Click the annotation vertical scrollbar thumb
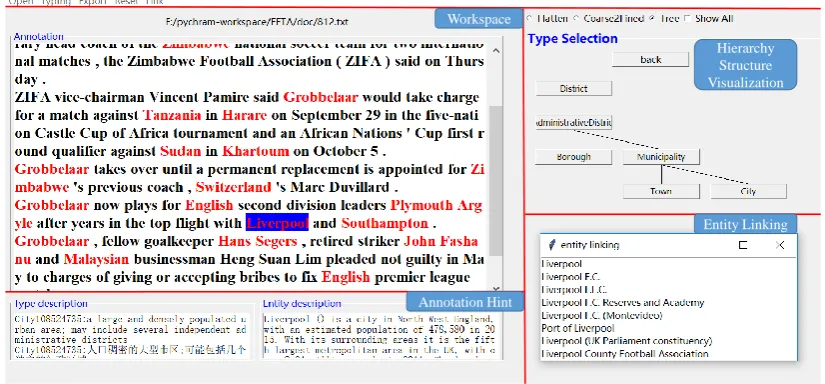825x384 pixels. coord(496,180)
